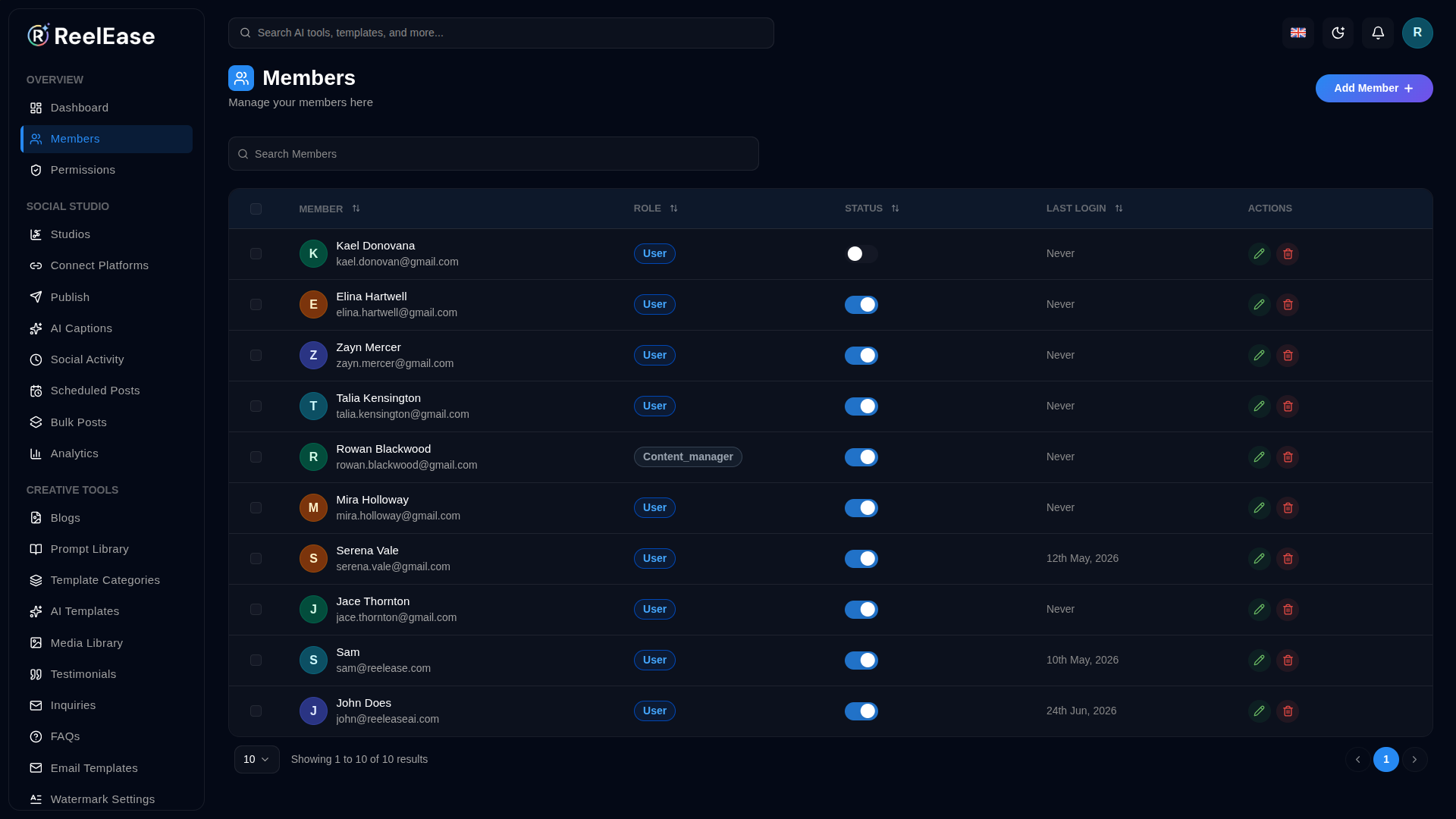
Task: Click the trash icon for Zayn Mercer
Action: point(1288,356)
